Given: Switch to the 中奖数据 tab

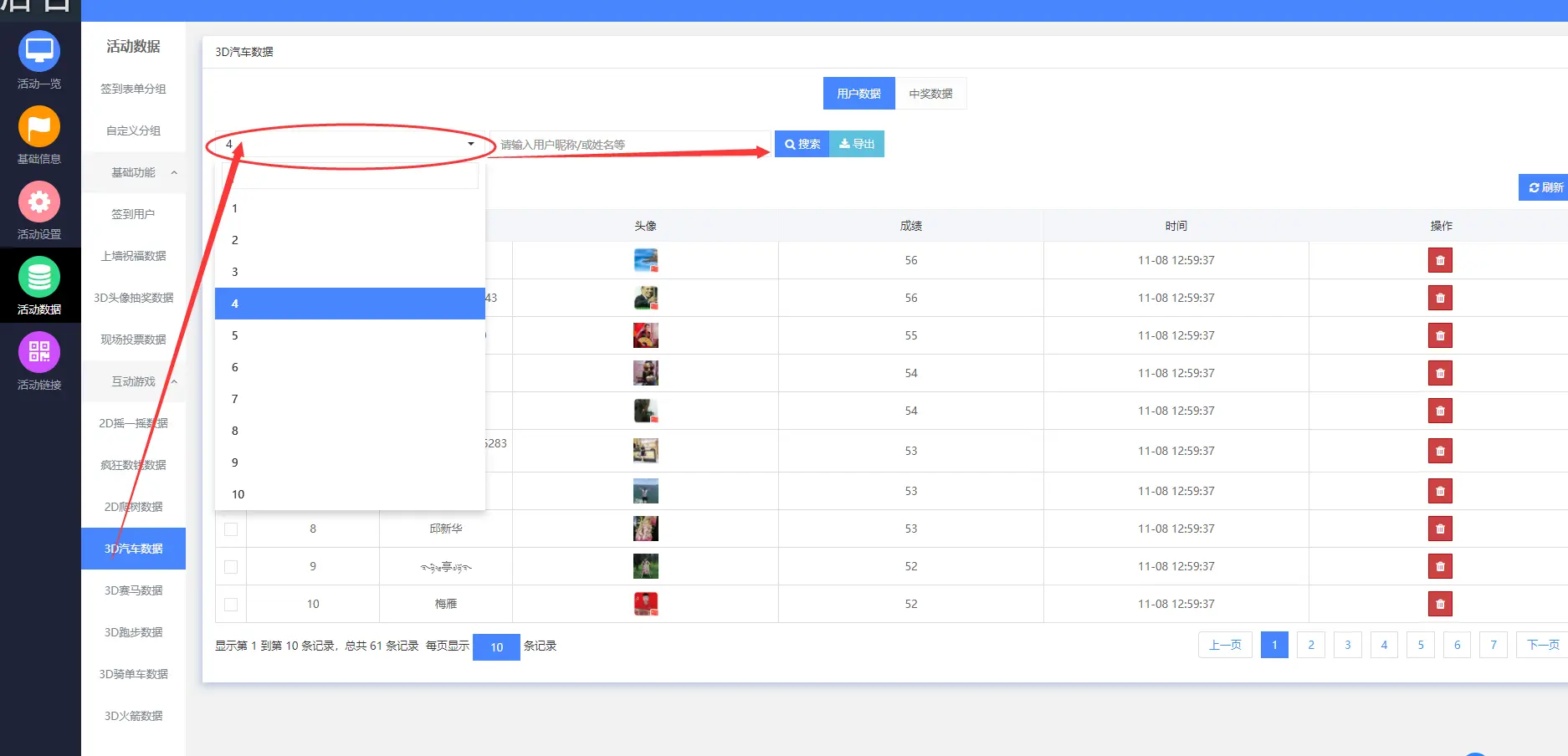Looking at the screenshot, I should tap(930, 94).
